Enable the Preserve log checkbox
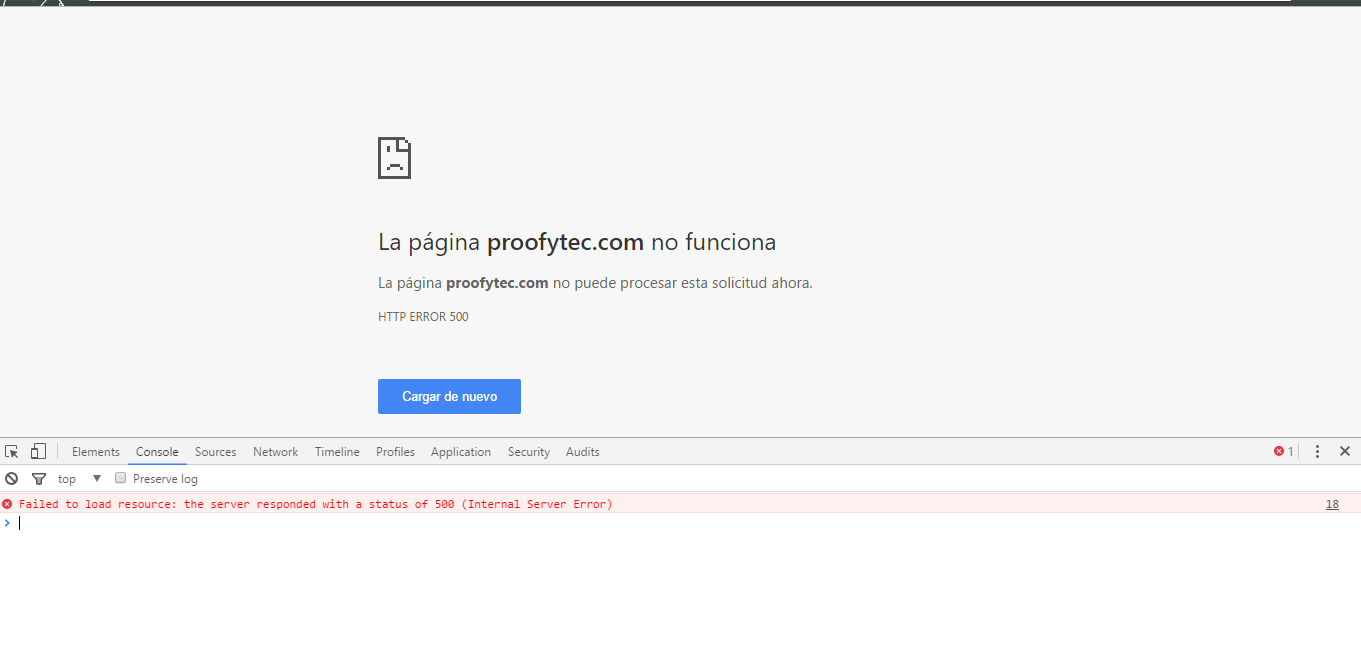Image resolution: width=1361 pixels, height=653 pixels. click(121, 478)
